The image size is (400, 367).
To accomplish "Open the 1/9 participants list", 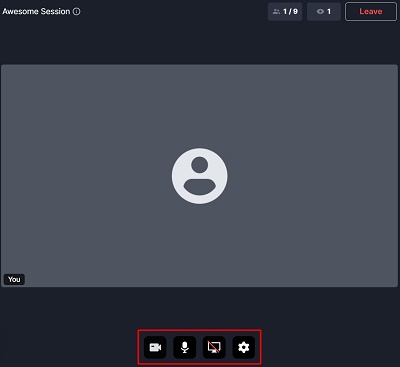I will pos(285,12).
